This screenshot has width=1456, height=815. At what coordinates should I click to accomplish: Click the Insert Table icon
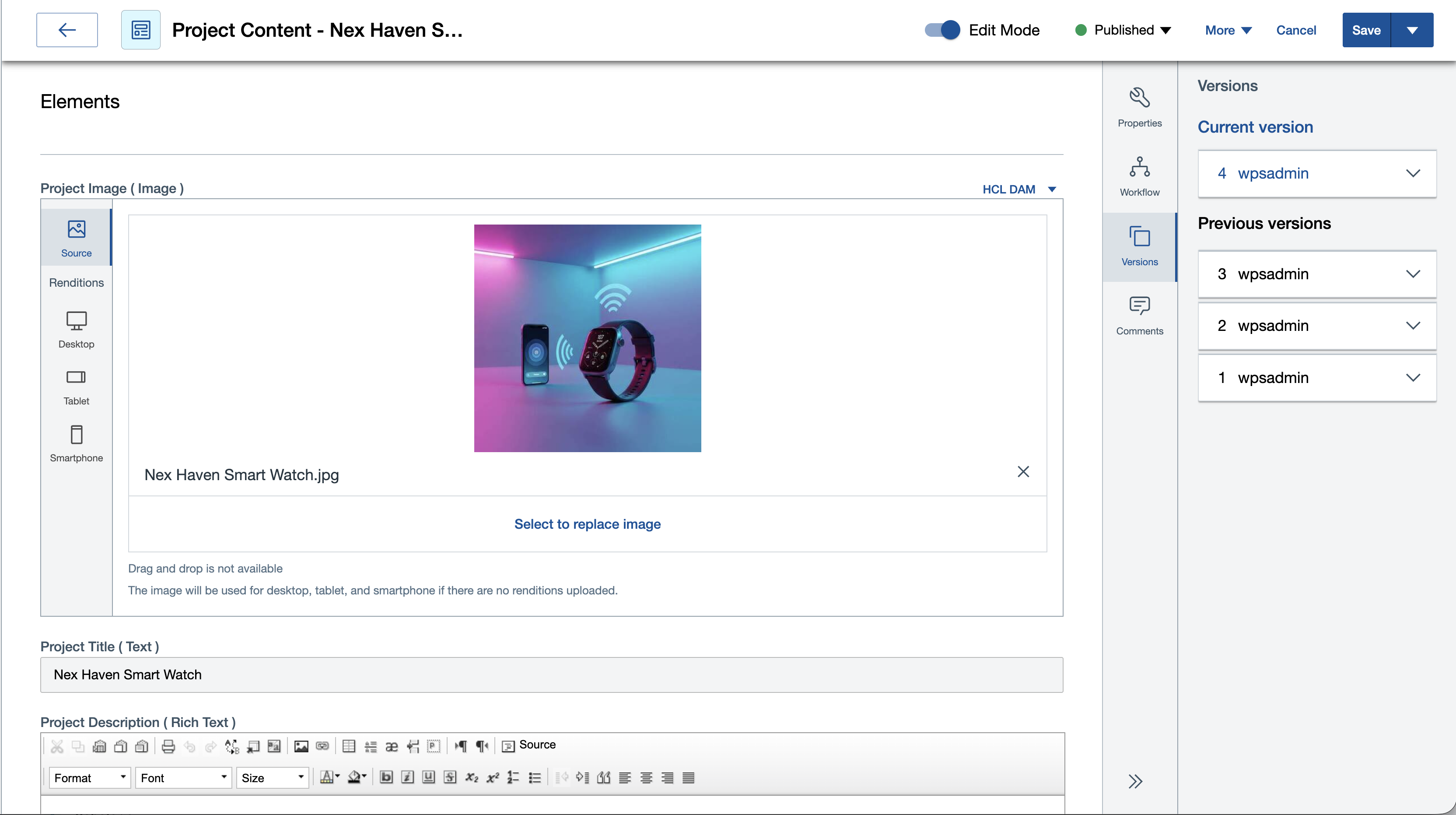click(349, 746)
